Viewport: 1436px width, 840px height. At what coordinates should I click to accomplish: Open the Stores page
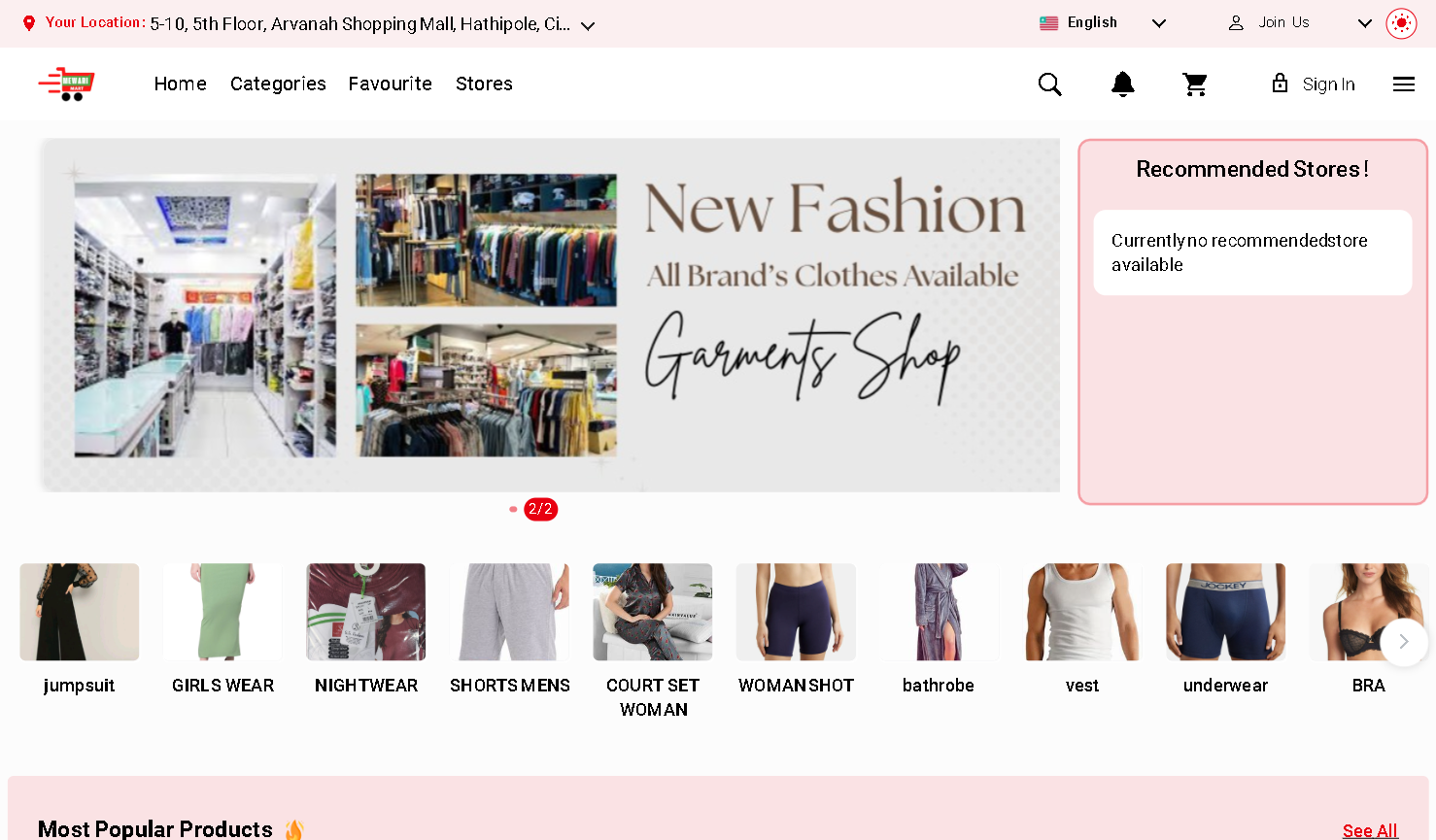[483, 84]
